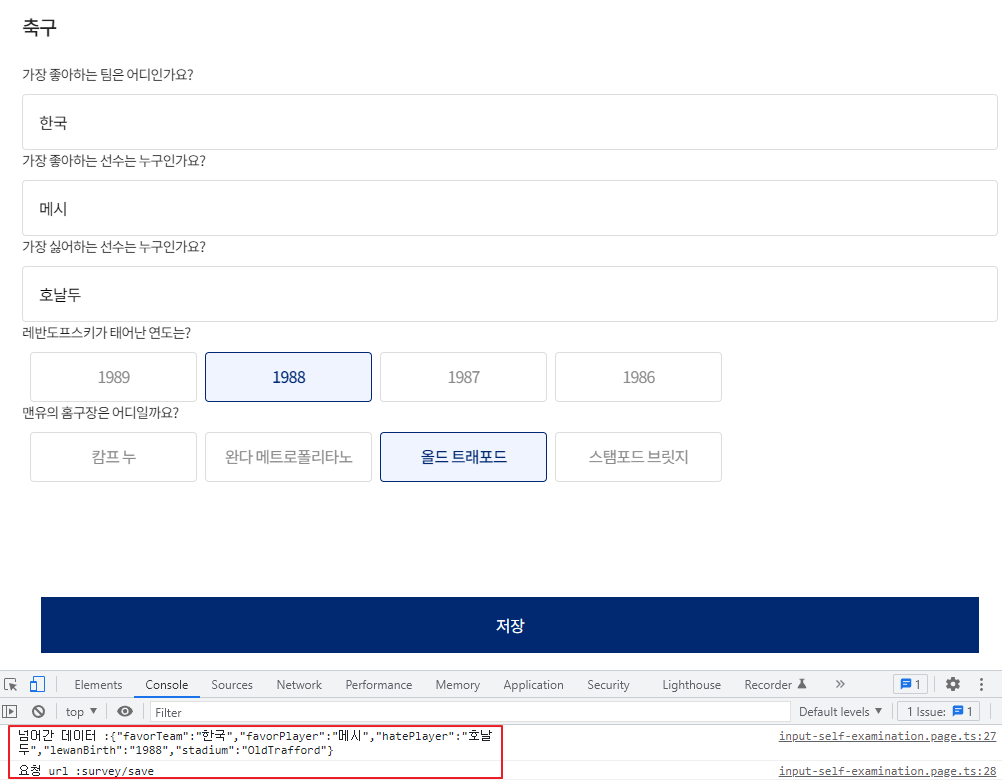Switch to the Recorder tab
Image resolution: width=1002 pixels, height=780 pixels.
tap(775, 684)
